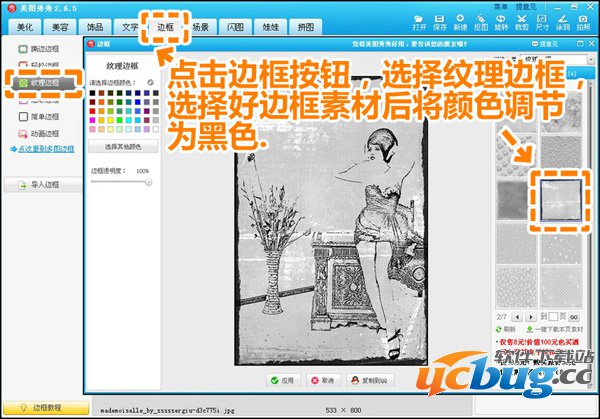The width and height of the screenshot is (600, 419).
Task: Click the 新建 new image icon
Action: (460, 23)
